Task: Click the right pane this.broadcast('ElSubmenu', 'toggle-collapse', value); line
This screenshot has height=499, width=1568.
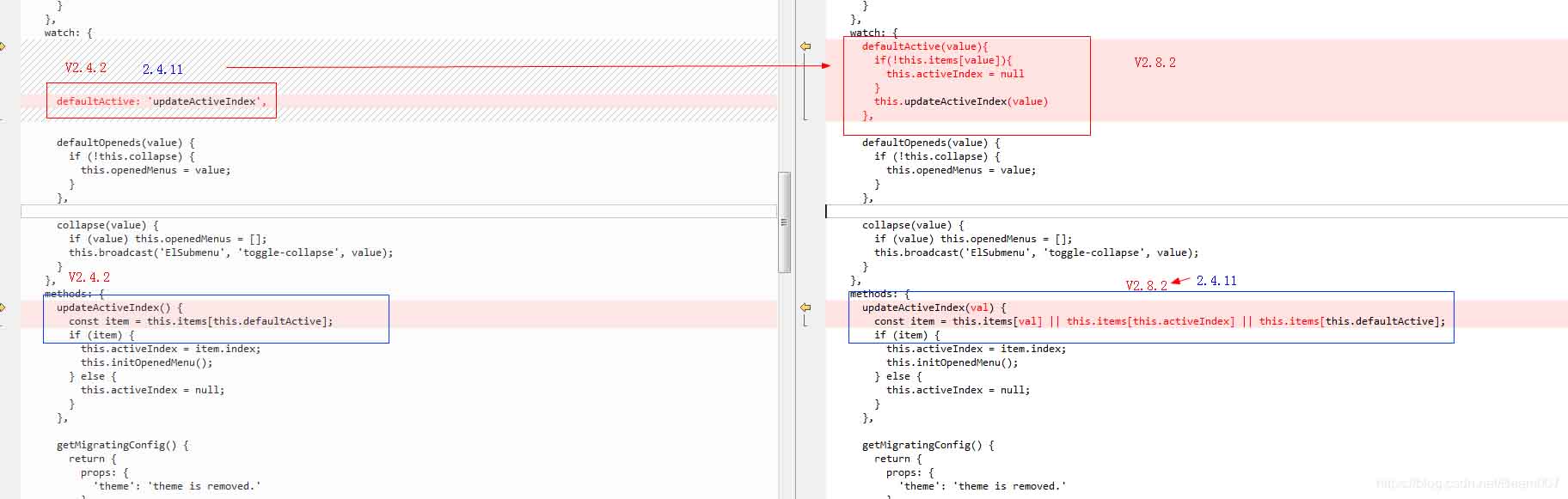Action: pyautogui.click(x=1037, y=253)
